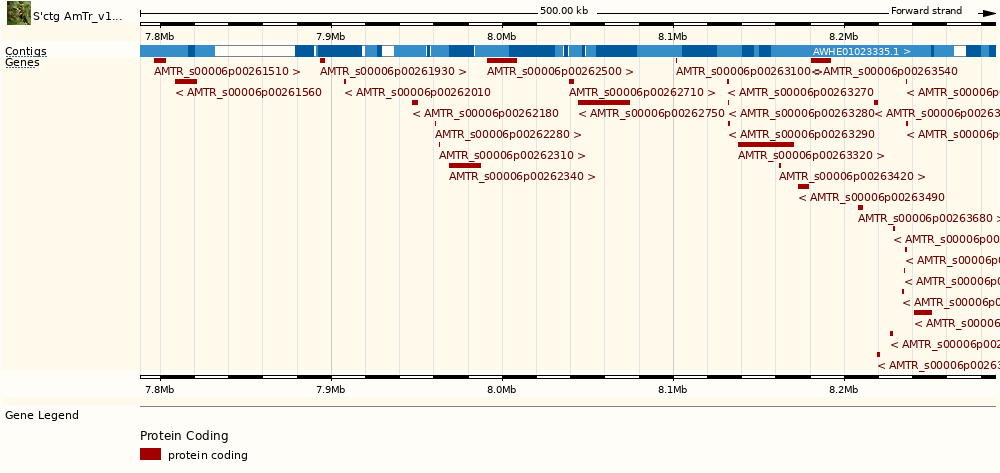This screenshot has width=1000, height=473.
Task: Click the S'ctg AmTr_v1... region label
Action: point(77,17)
